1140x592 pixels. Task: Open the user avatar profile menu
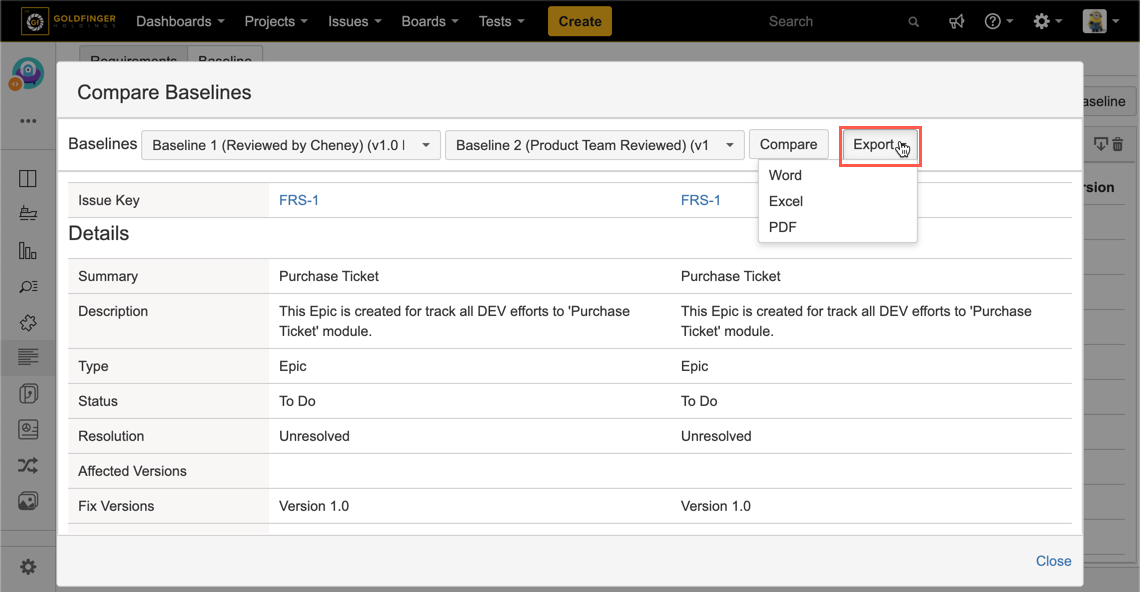click(x=1100, y=21)
